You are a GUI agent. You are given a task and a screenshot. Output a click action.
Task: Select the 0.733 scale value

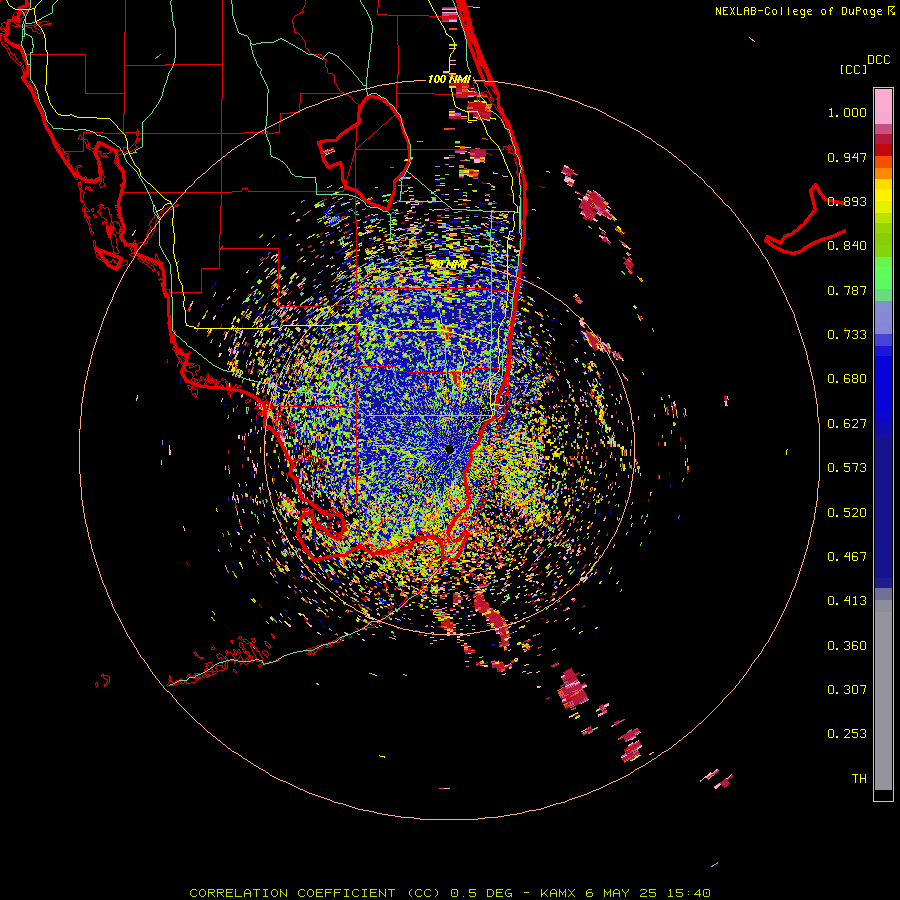(847, 335)
